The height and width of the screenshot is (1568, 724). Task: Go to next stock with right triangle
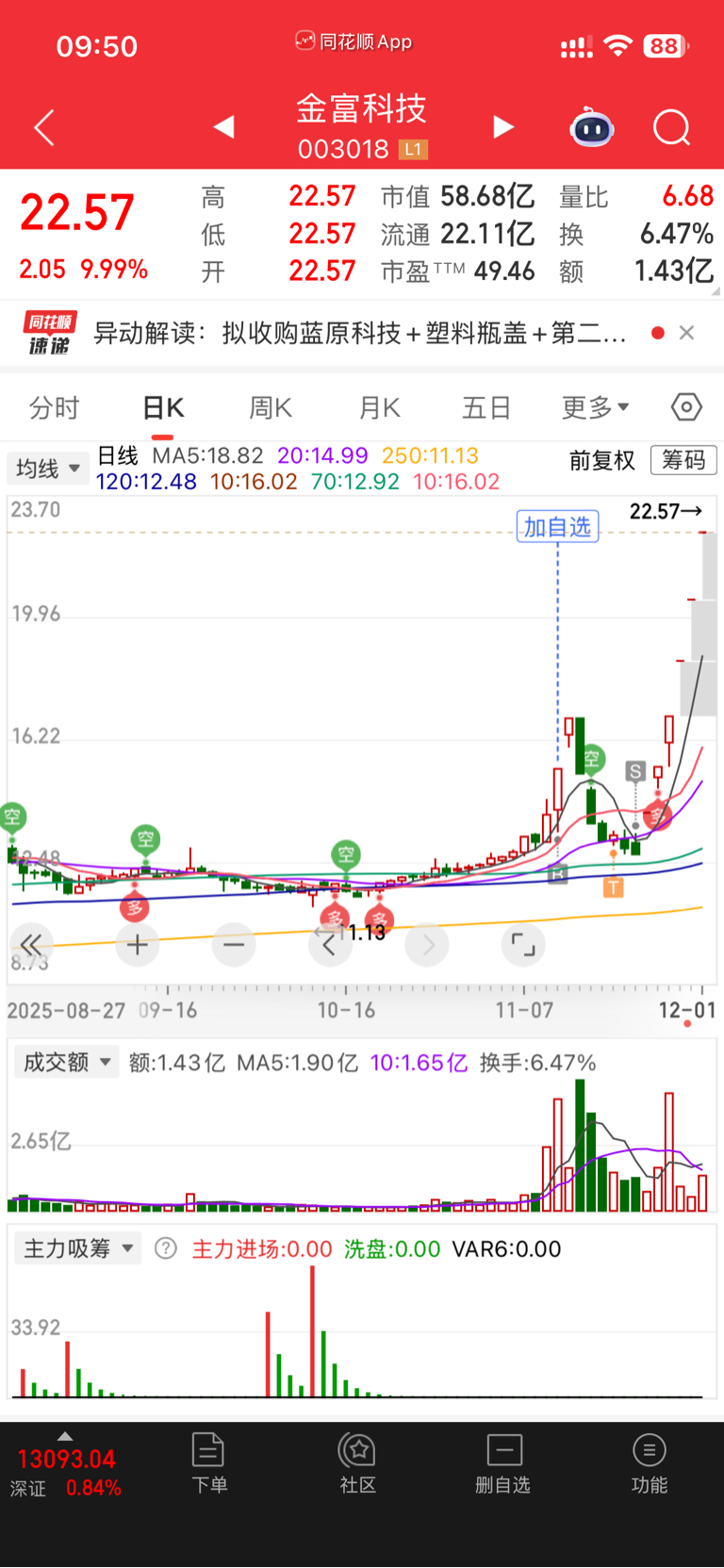point(504,126)
